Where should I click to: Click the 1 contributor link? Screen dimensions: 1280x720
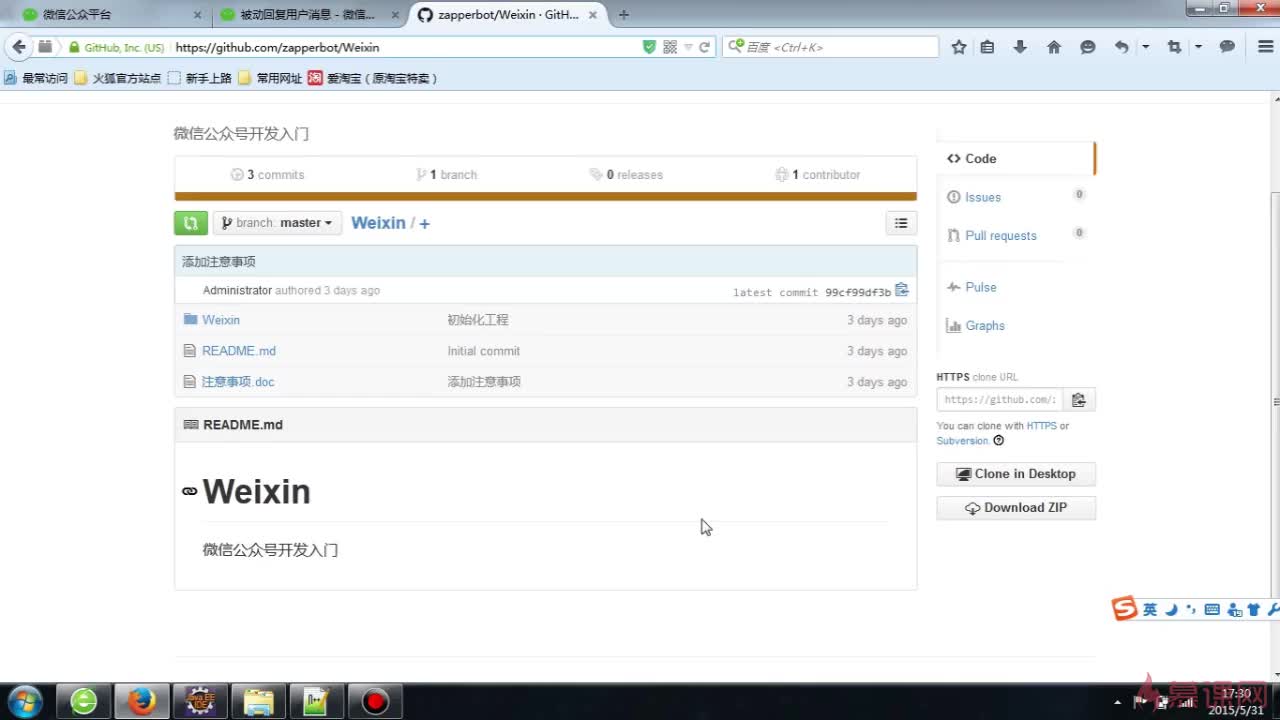(818, 174)
